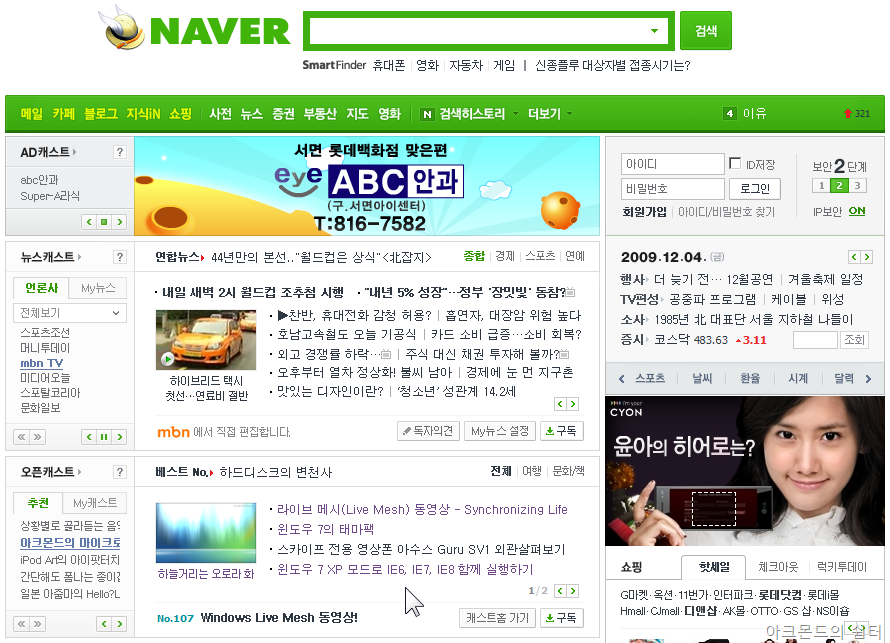Open 사전 dictionary menu item
The height and width of the screenshot is (643, 890).
coord(220,114)
